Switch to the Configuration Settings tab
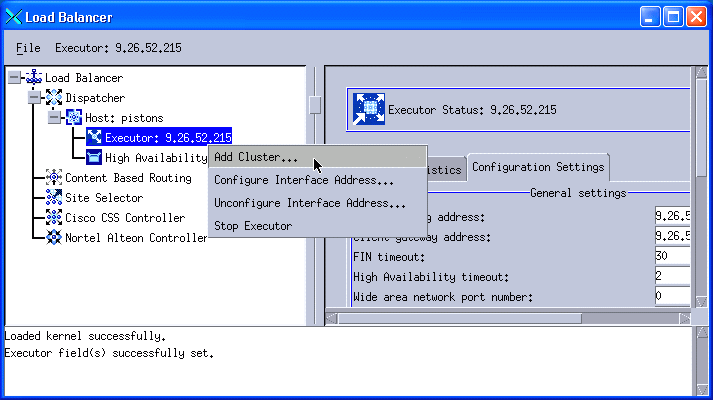 pyautogui.click(x=538, y=167)
